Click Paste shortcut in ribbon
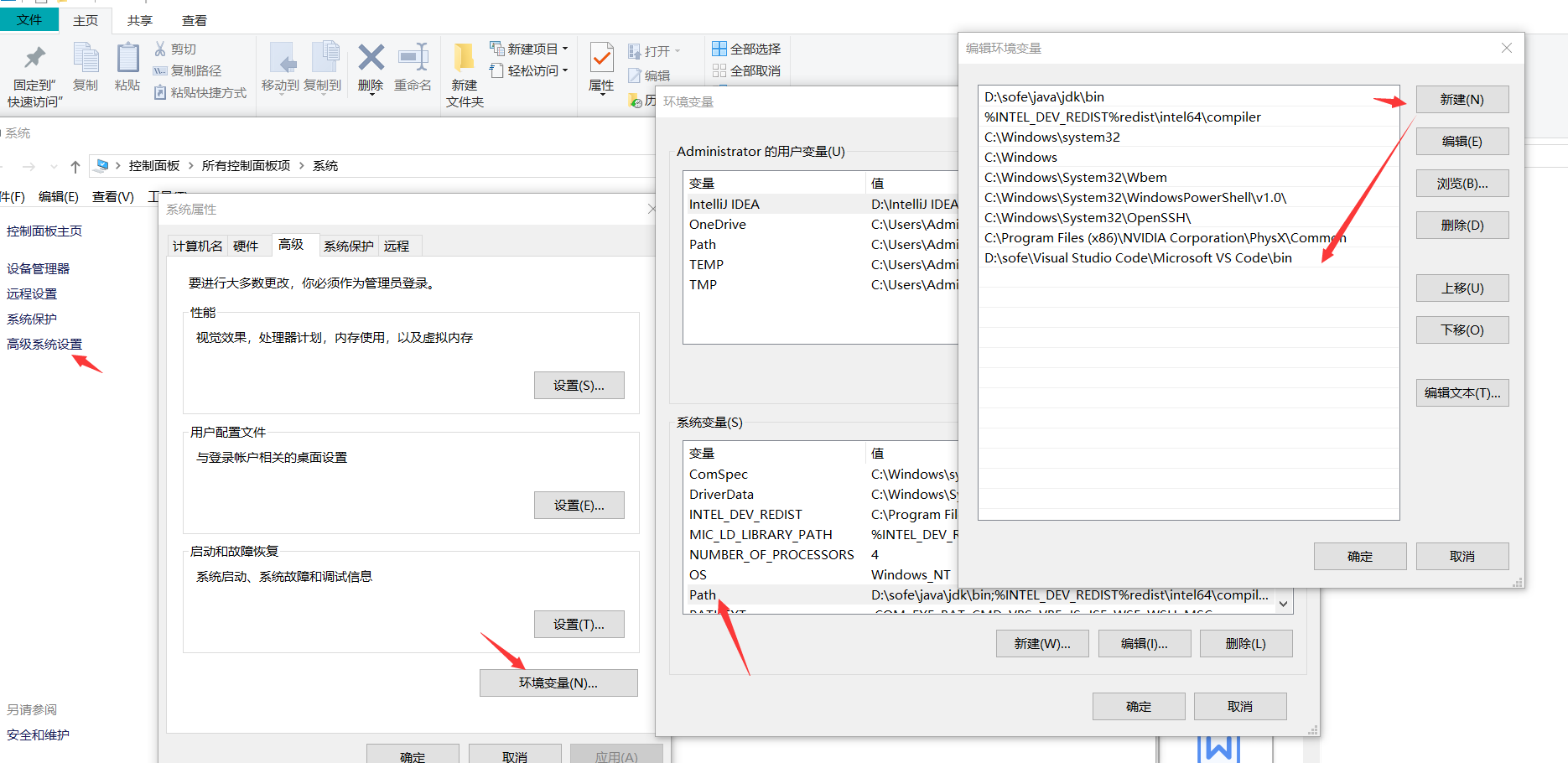 click(200, 93)
